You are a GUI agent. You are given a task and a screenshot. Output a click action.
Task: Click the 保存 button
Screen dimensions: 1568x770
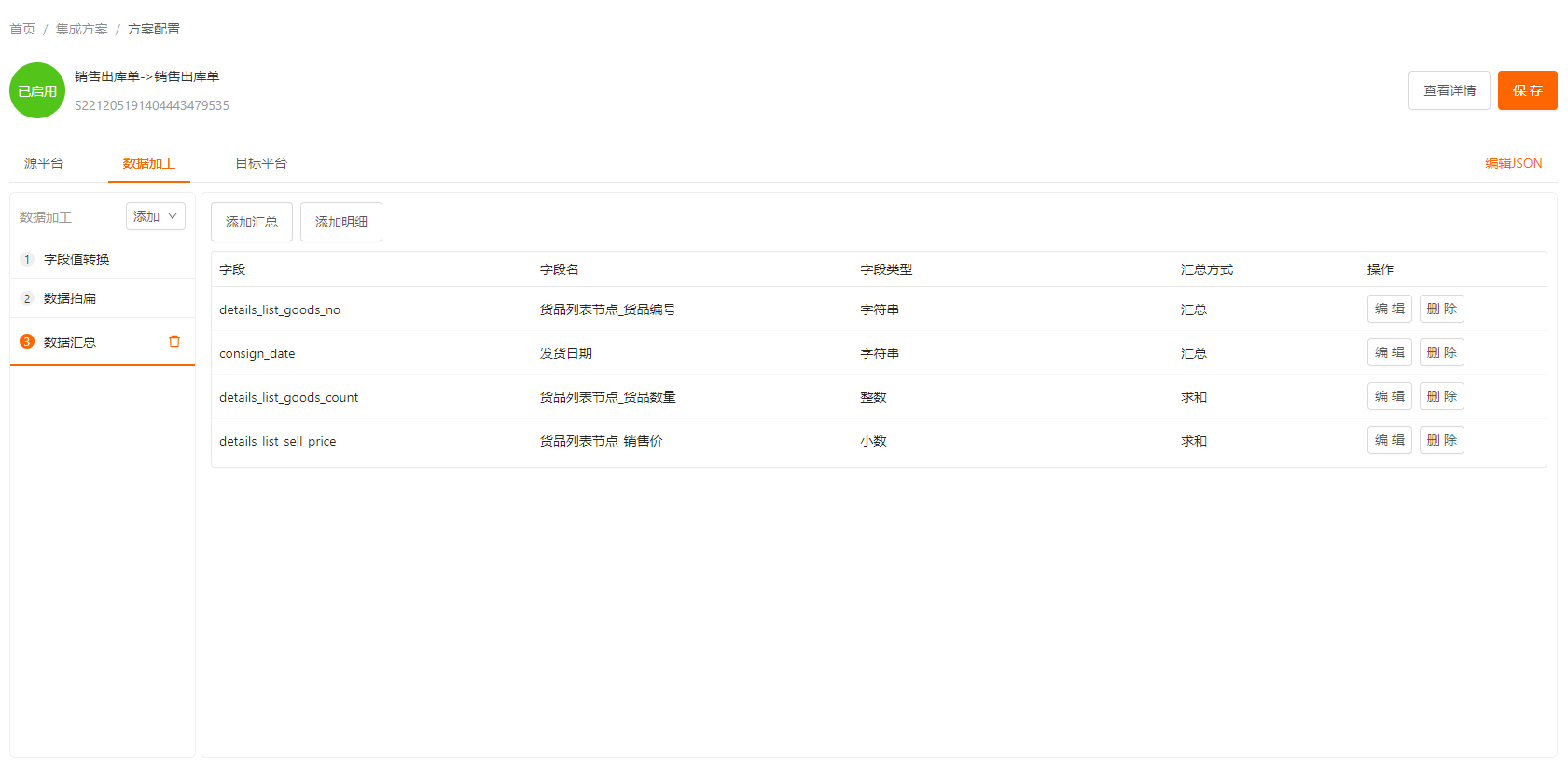pyautogui.click(x=1527, y=90)
